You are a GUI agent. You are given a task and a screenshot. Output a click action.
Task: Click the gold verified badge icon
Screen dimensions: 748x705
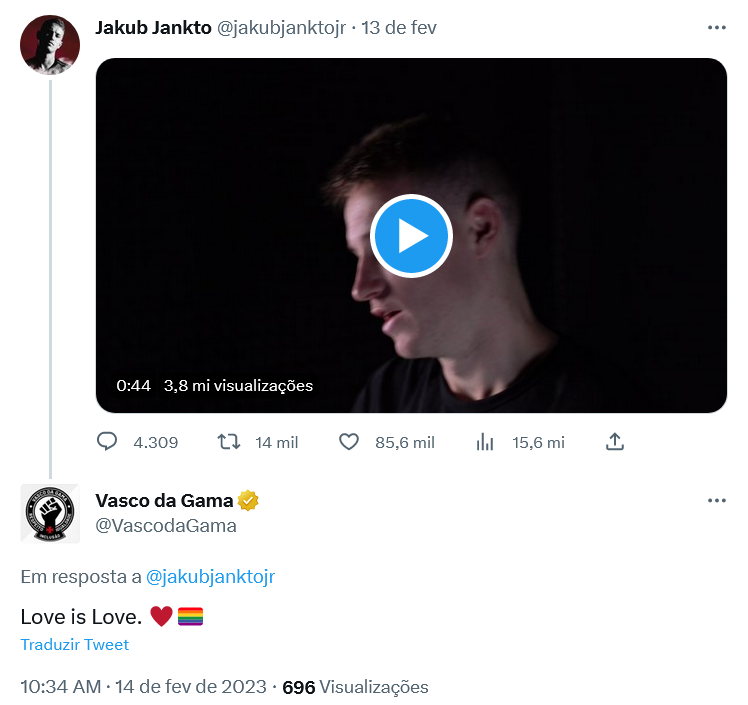click(x=248, y=500)
